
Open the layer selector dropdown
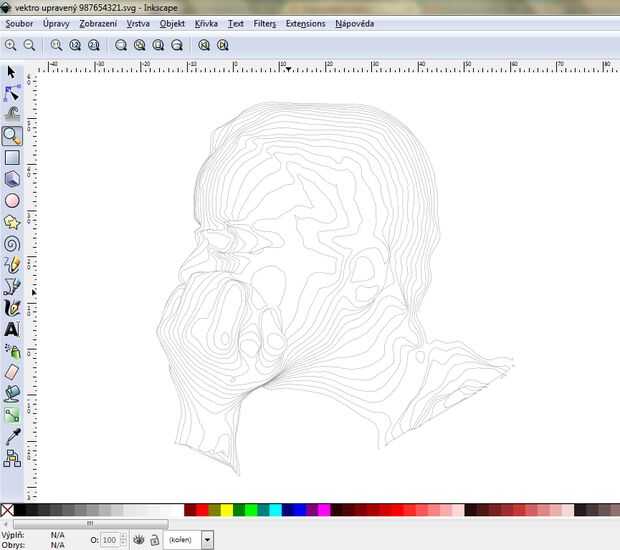point(207,540)
